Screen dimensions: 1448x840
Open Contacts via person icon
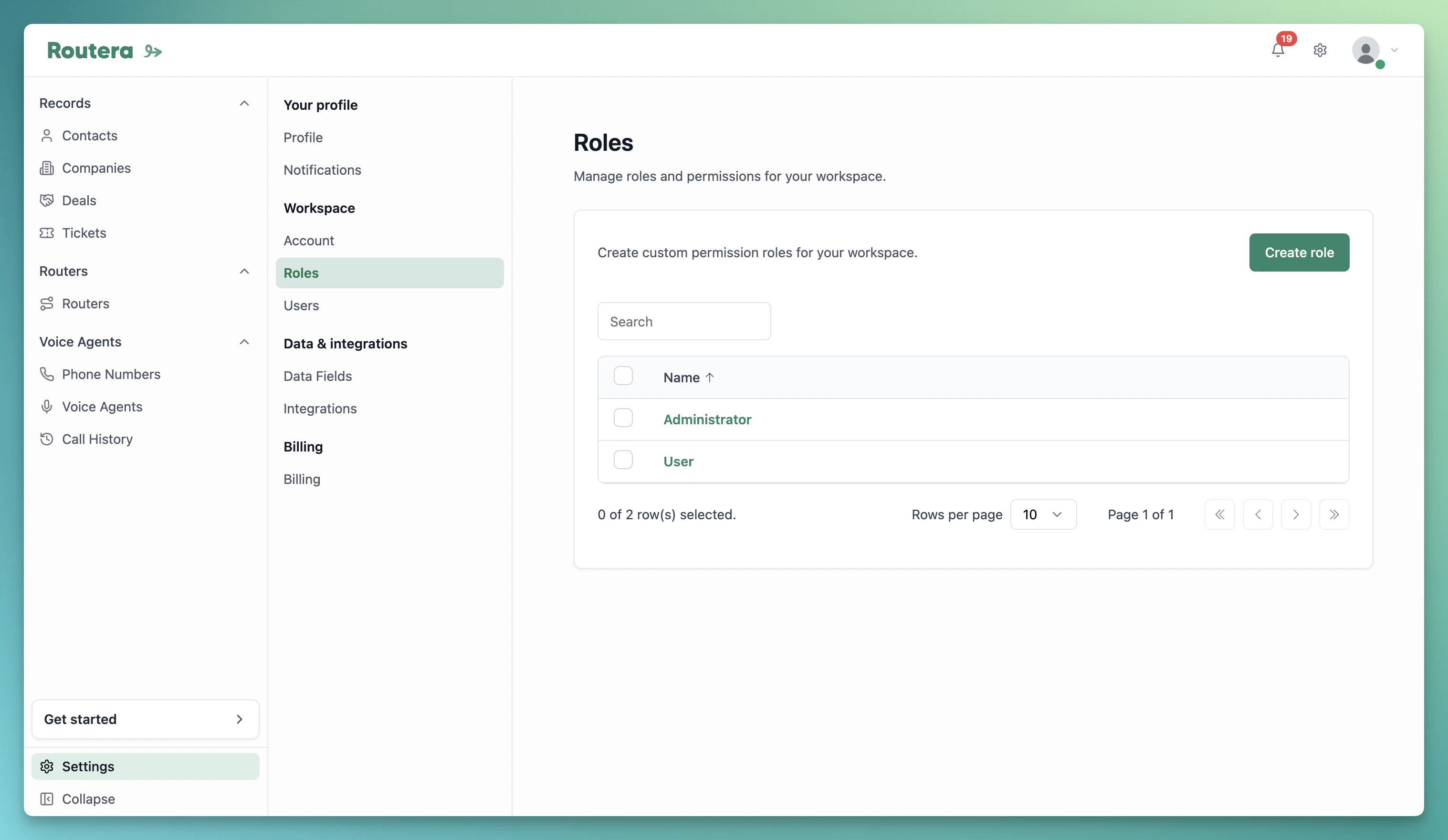[47, 136]
